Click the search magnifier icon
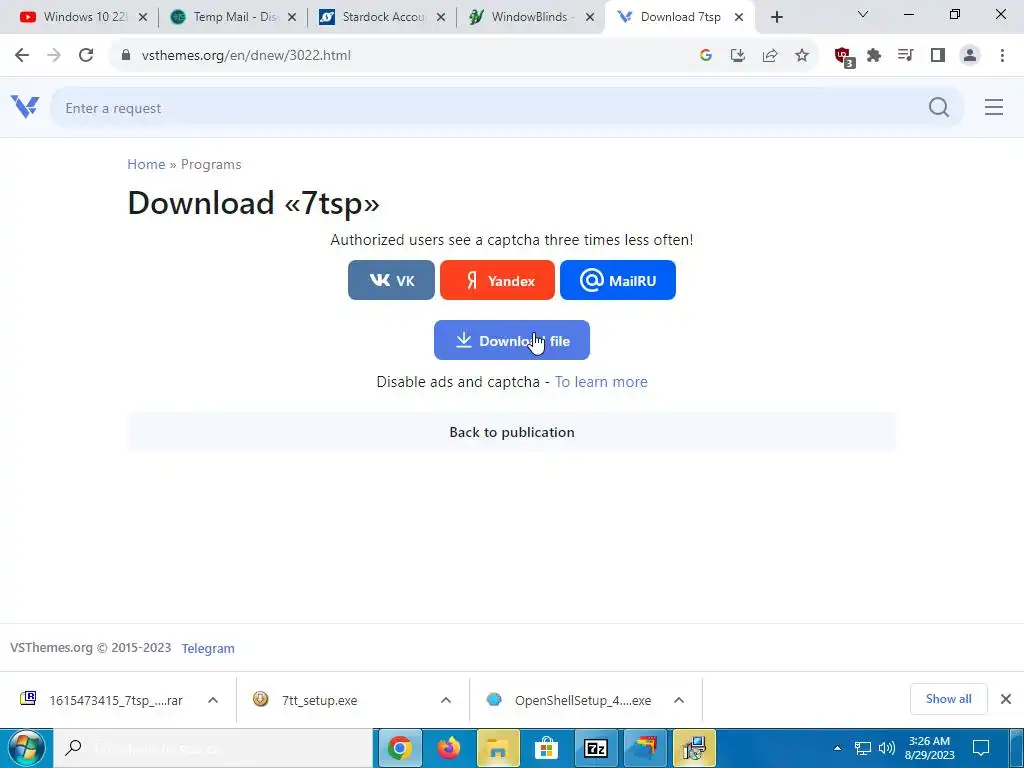 (x=938, y=107)
